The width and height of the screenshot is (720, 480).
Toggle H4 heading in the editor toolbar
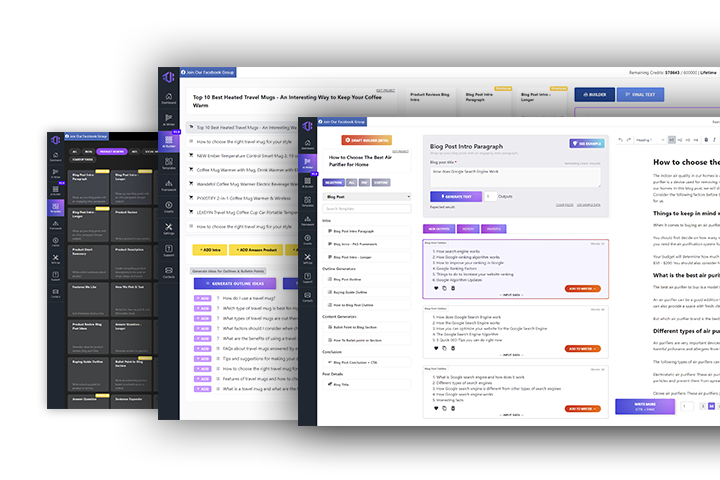696,140
